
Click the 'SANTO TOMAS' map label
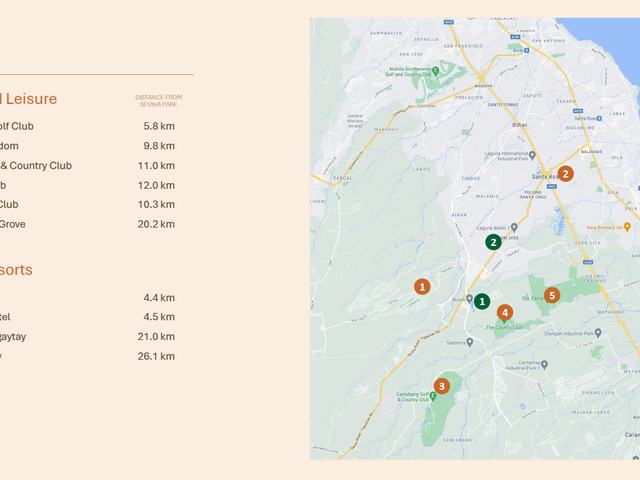coord(503,105)
